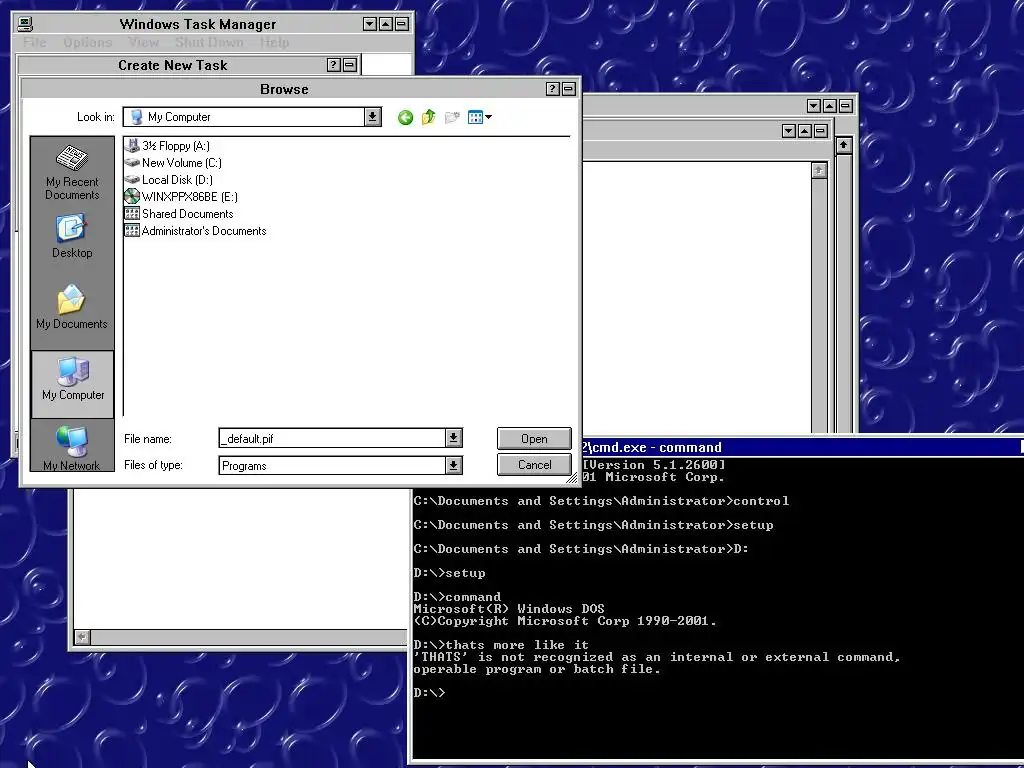The height and width of the screenshot is (768, 1024).
Task: Select the 3½ Floppy (A:) drive icon
Action: pyautogui.click(x=132, y=146)
